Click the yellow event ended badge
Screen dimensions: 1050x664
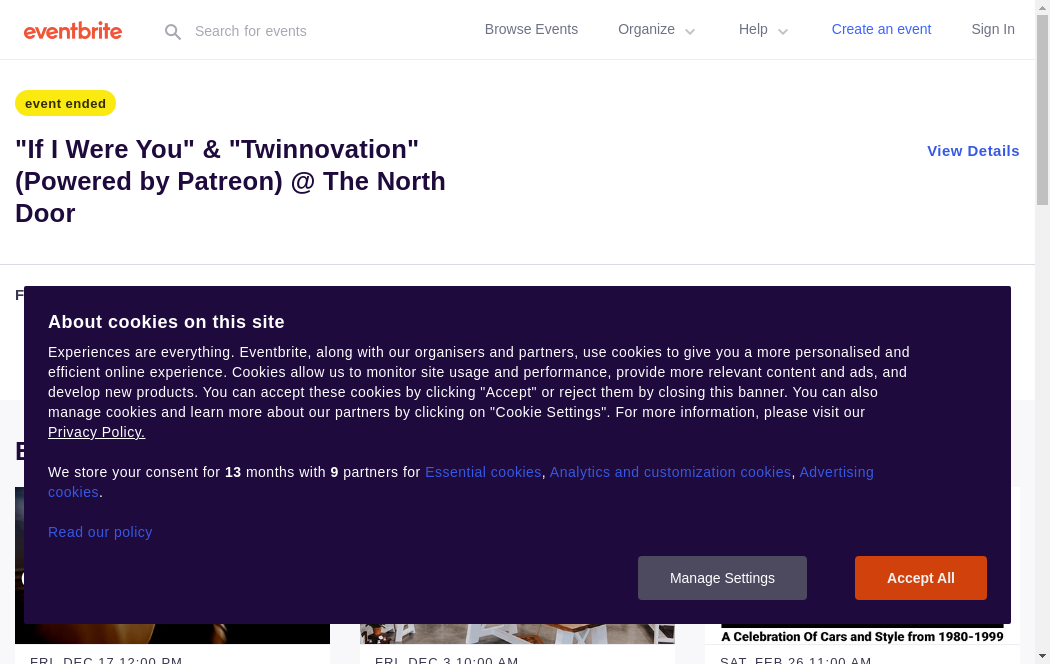(x=65, y=103)
